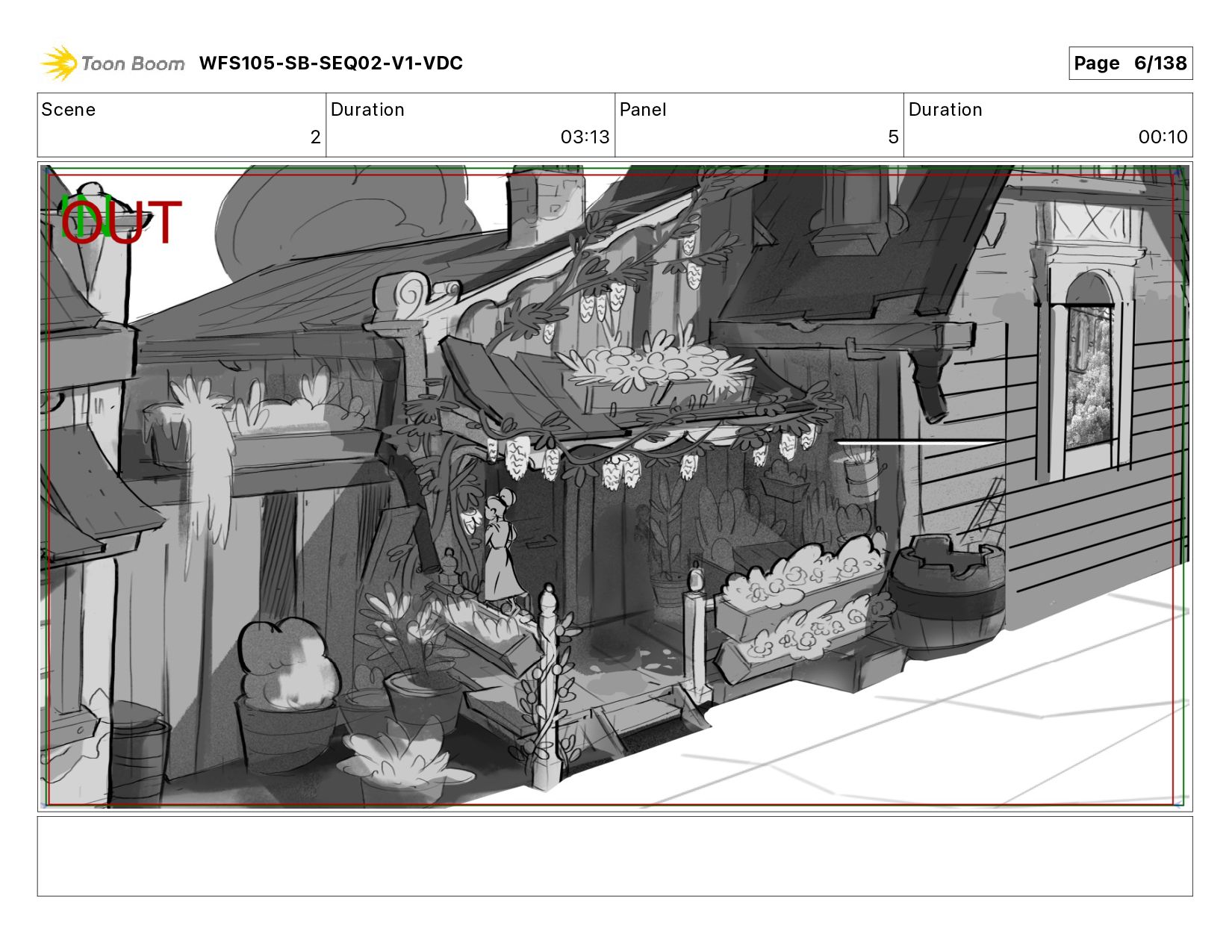
Task: Select the scene duration value 03:13
Action: click(x=585, y=137)
